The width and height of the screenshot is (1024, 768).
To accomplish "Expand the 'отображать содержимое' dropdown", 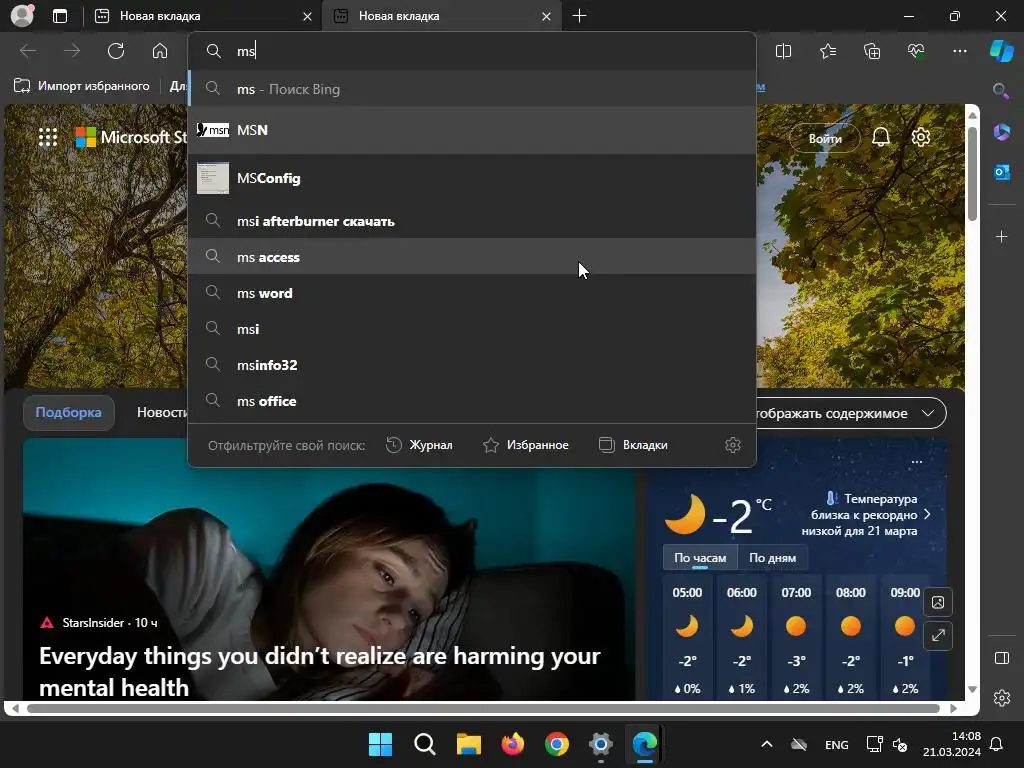I will [851, 413].
